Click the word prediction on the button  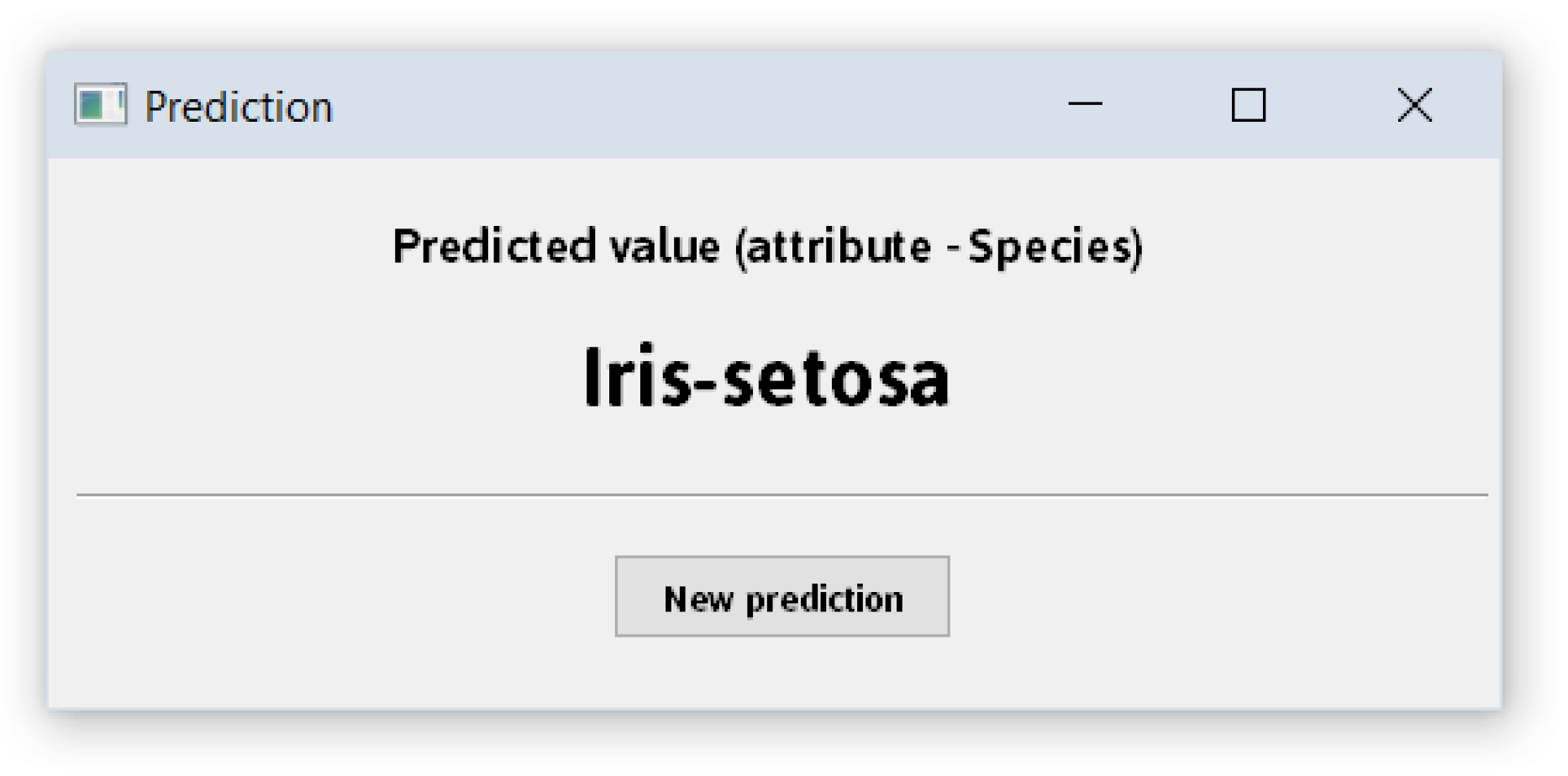[824, 600]
